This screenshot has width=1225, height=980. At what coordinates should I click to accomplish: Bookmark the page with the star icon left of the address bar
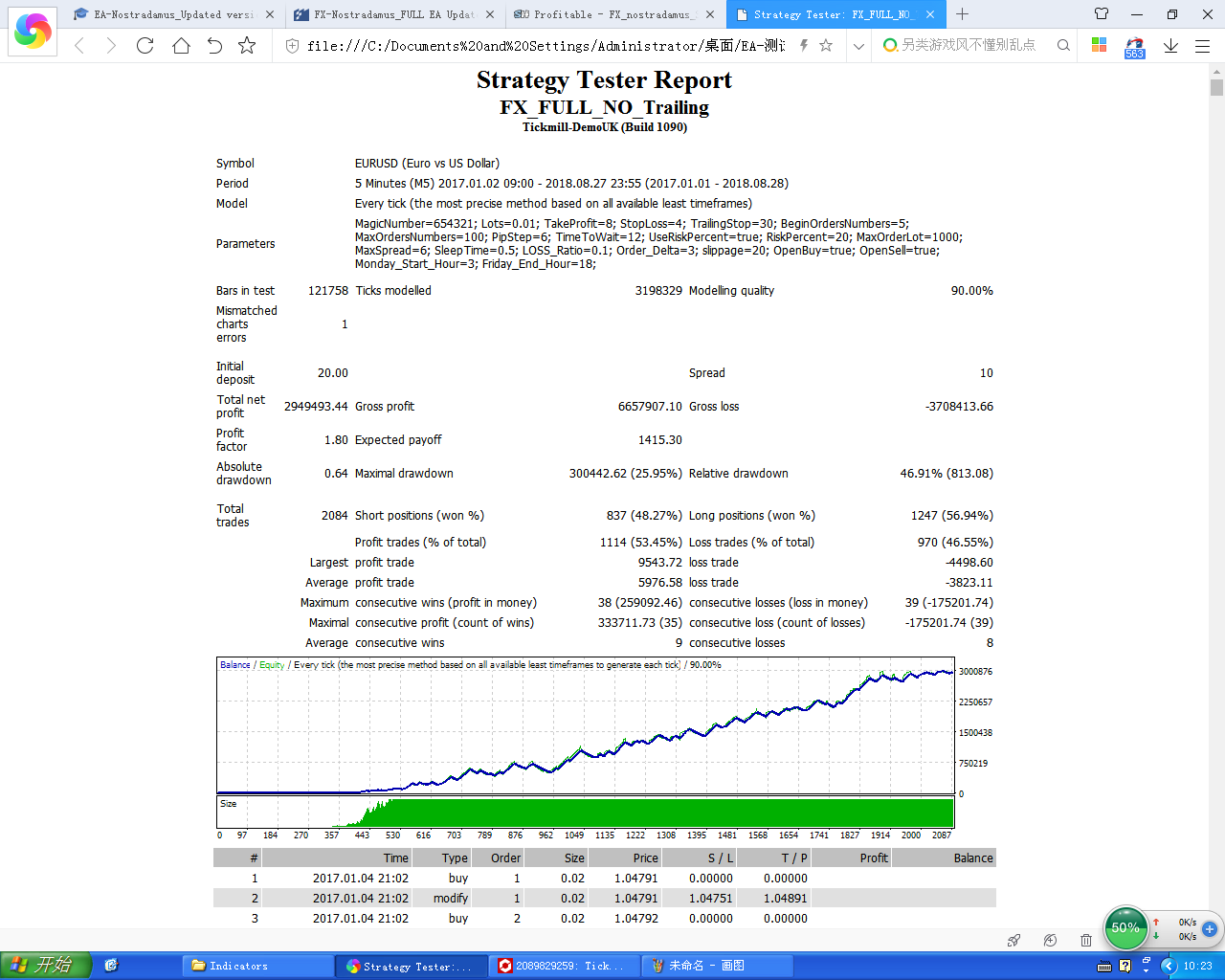point(247,45)
